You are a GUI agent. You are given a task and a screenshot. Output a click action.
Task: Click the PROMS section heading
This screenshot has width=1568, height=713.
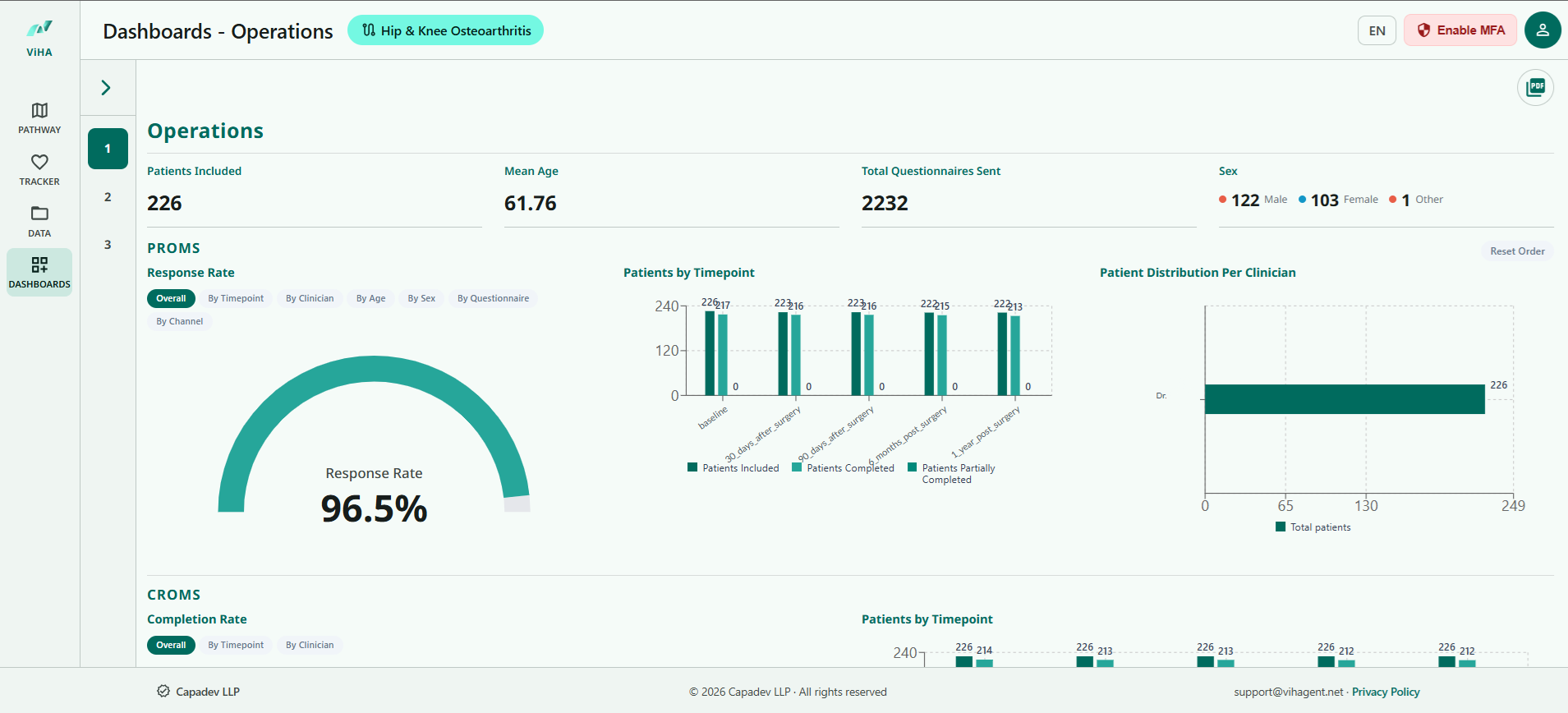[173, 248]
